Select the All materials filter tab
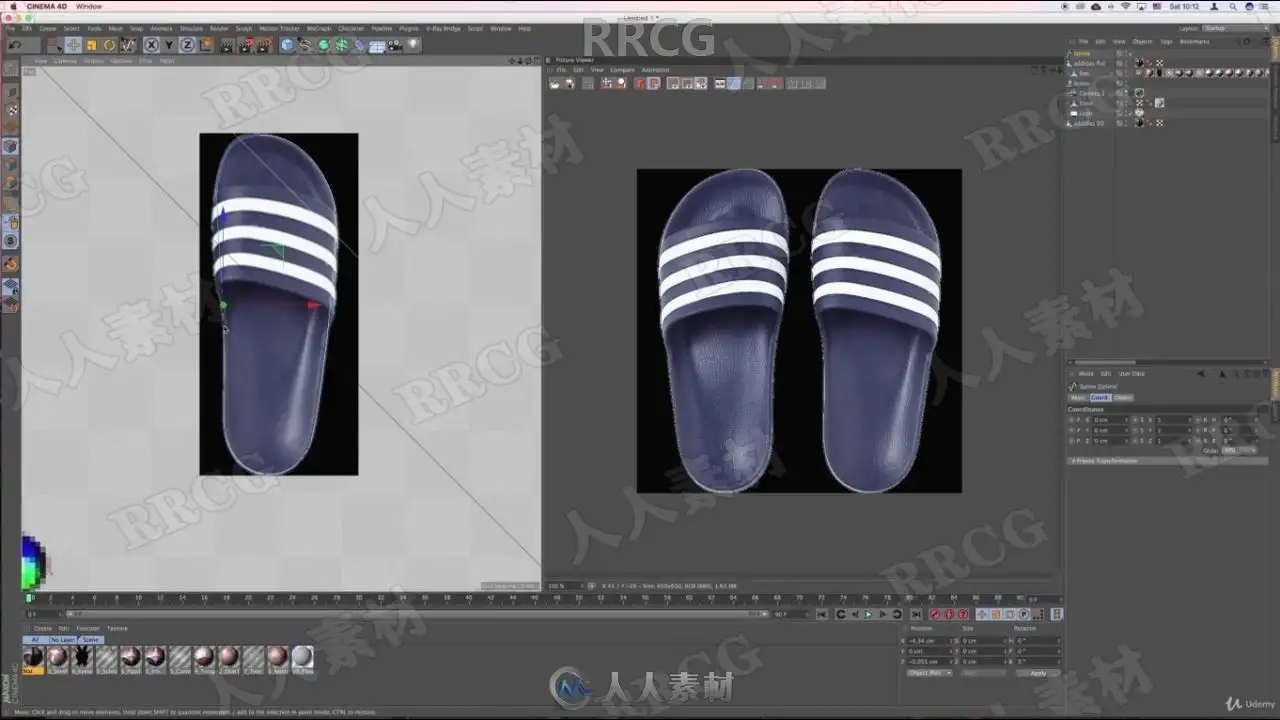The height and width of the screenshot is (720, 1280). tap(35, 640)
